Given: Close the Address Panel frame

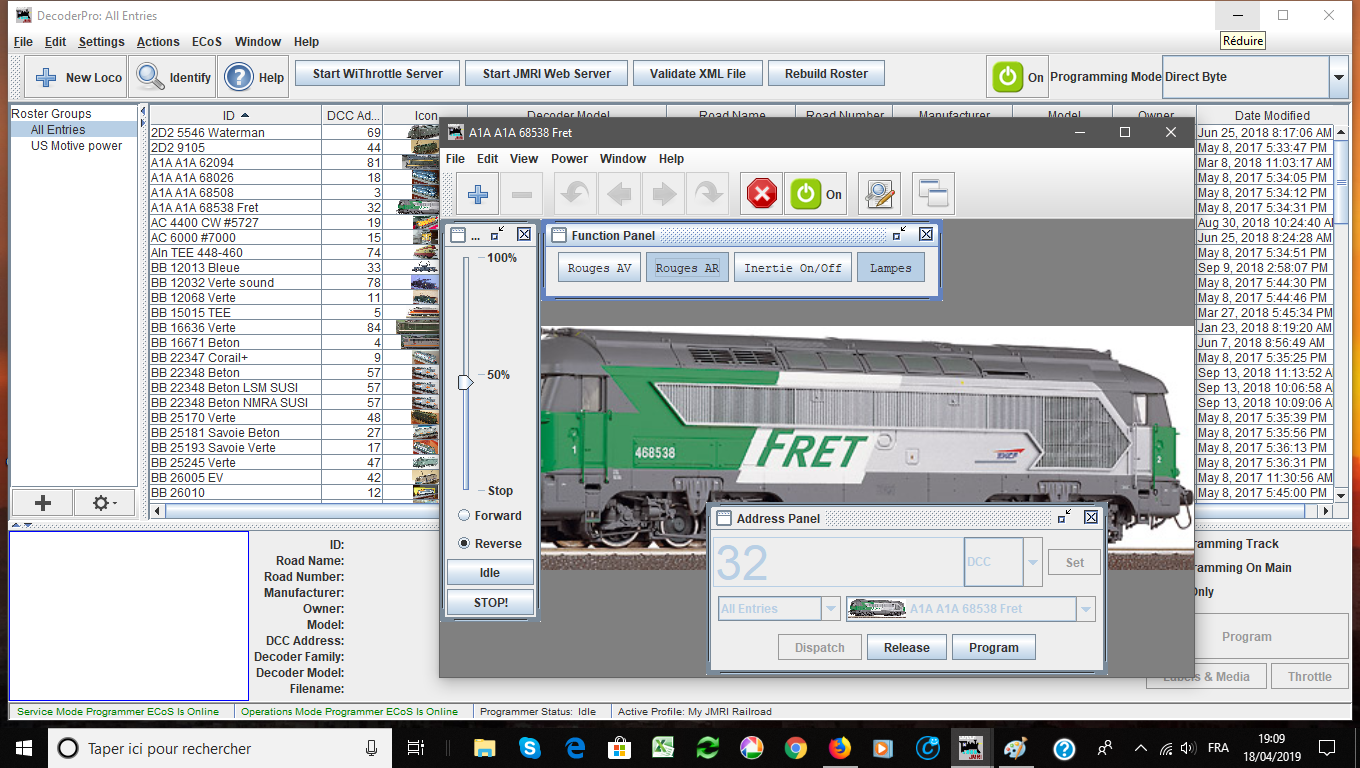Looking at the screenshot, I should [x=1091, y=517].
